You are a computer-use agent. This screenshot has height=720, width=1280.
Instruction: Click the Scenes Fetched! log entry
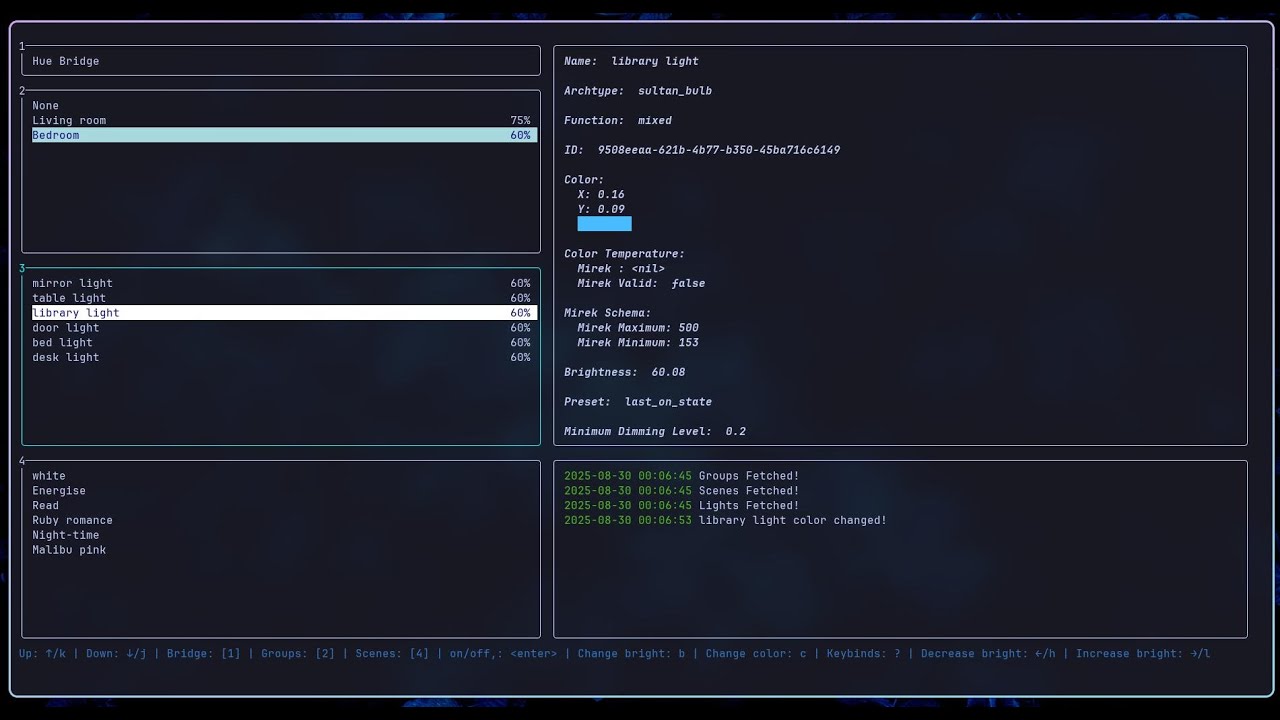coord(682,491)
